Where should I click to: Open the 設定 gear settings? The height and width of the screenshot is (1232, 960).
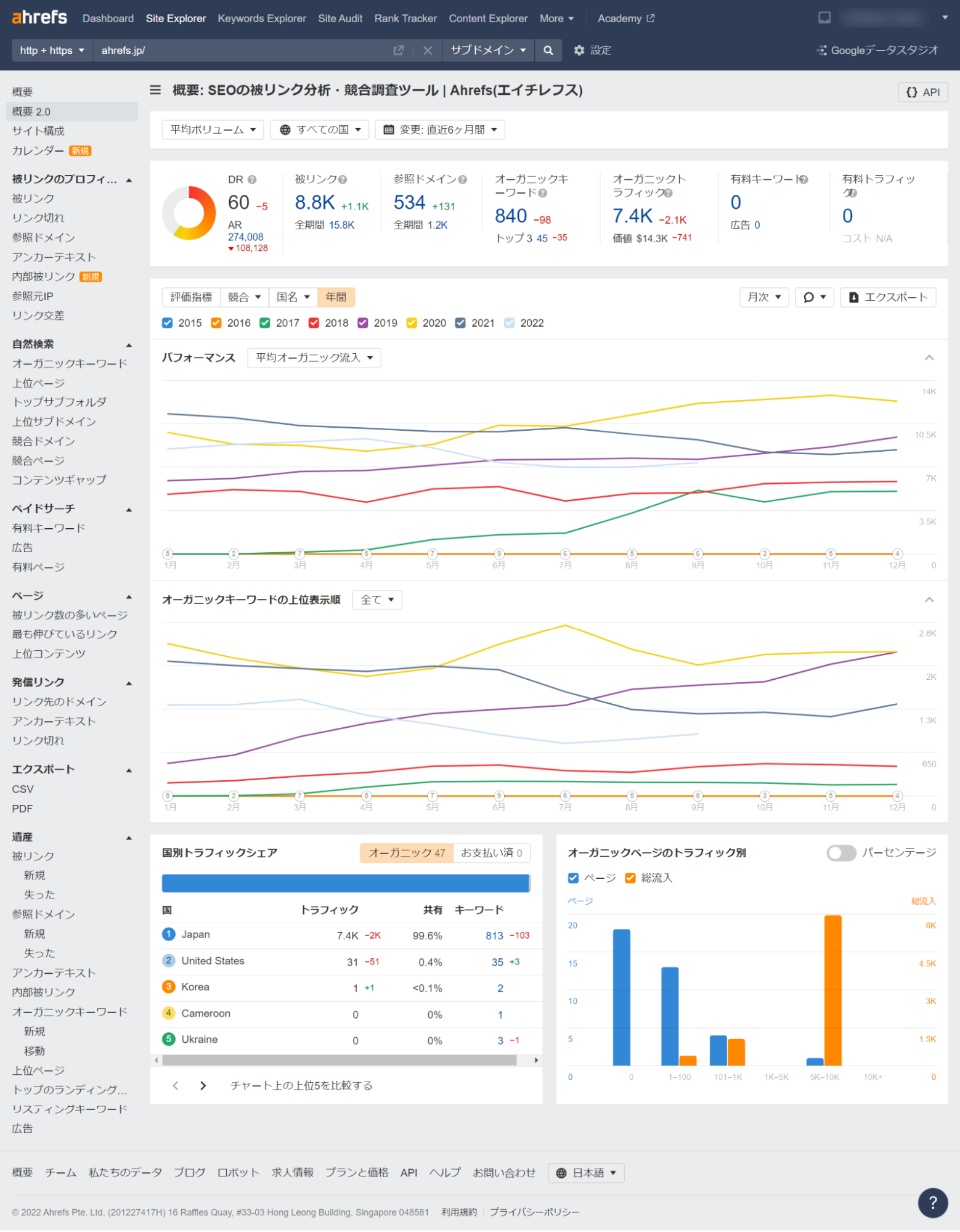pos(592,51)
